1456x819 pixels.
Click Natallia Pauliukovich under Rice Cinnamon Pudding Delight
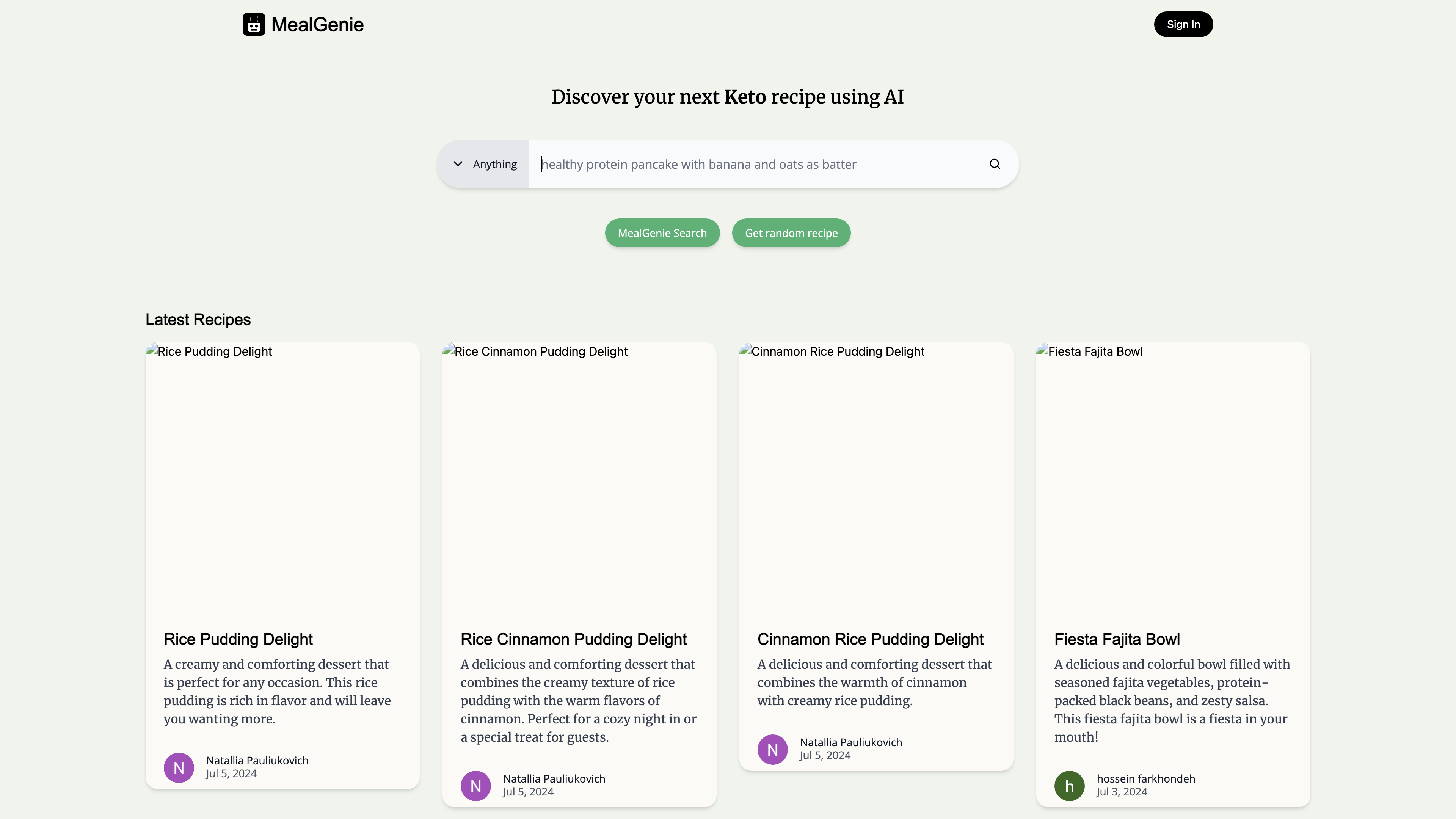554,779
